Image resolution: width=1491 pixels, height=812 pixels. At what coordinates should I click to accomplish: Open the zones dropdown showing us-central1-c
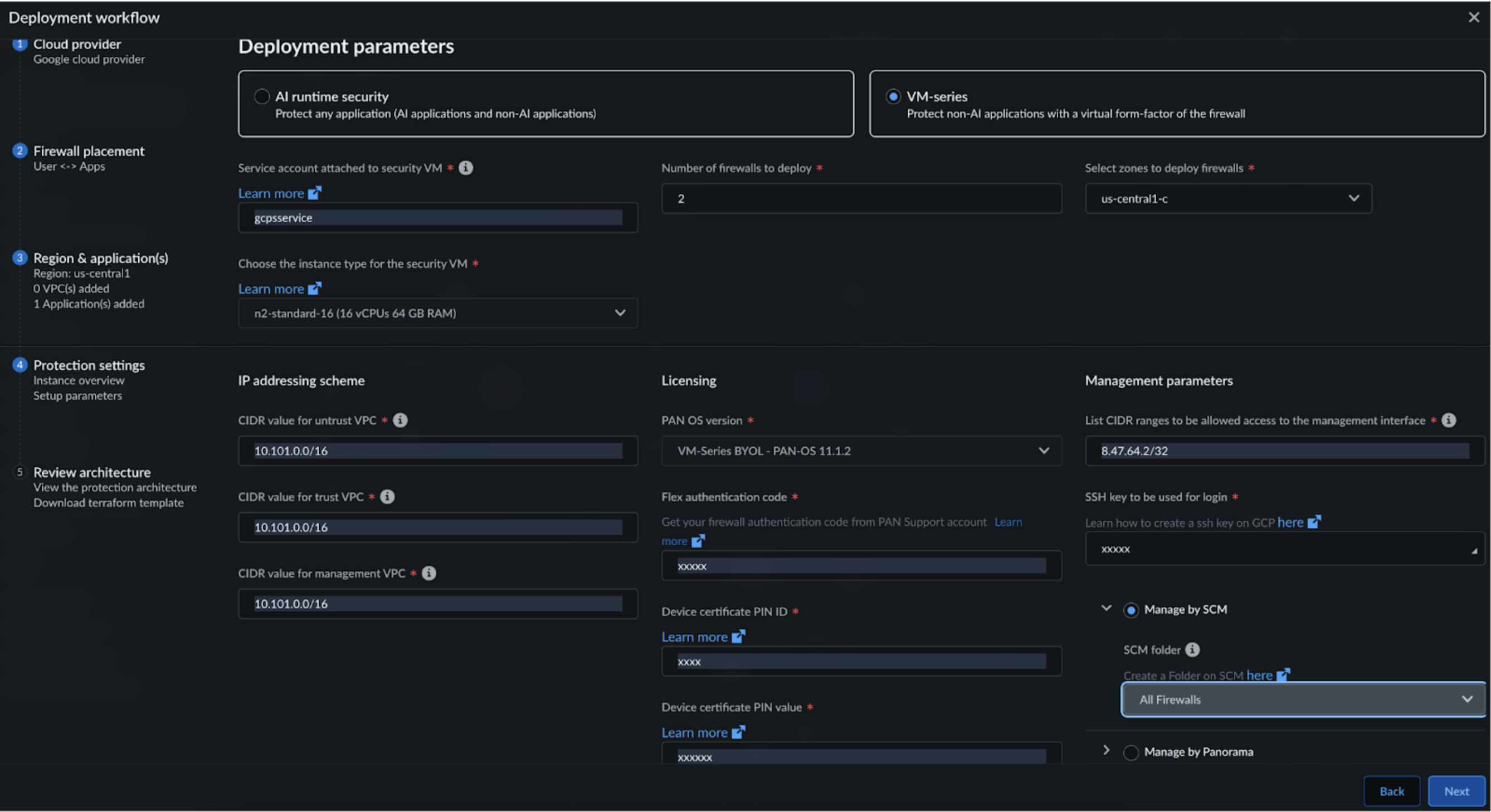pos(1227,198)
